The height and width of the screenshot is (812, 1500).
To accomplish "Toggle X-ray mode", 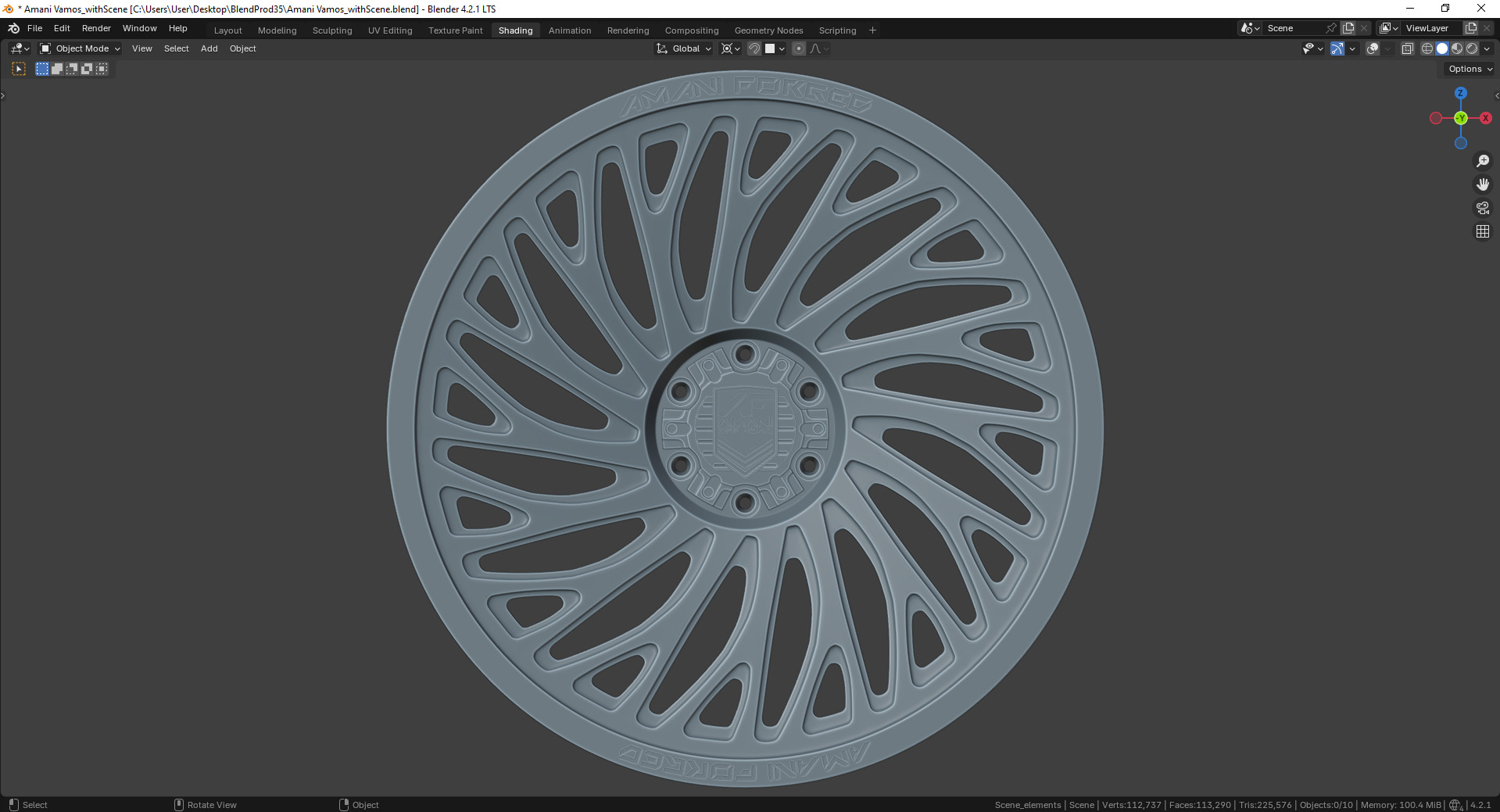I will click(x=1407, y=48).
